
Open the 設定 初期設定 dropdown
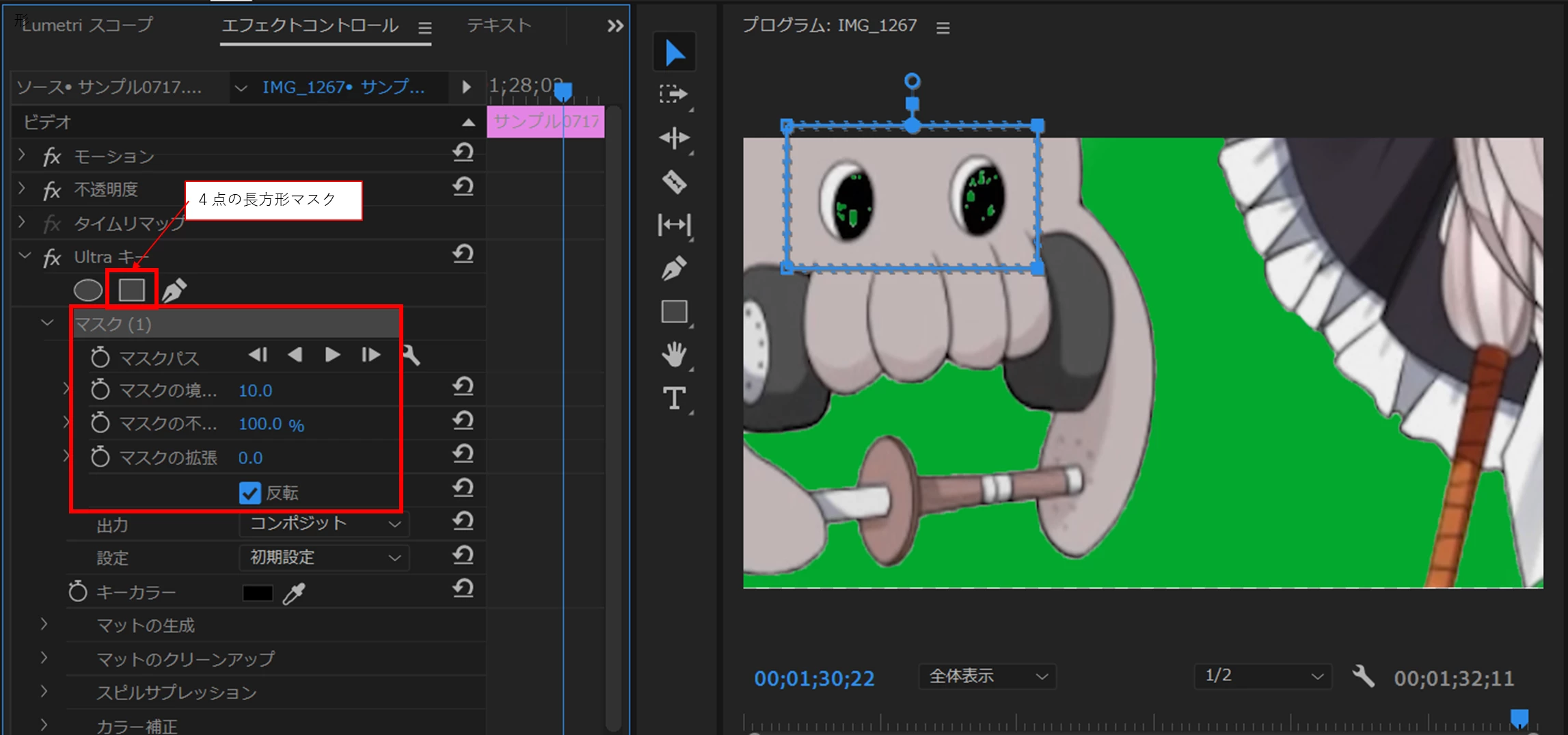(325, 558)
